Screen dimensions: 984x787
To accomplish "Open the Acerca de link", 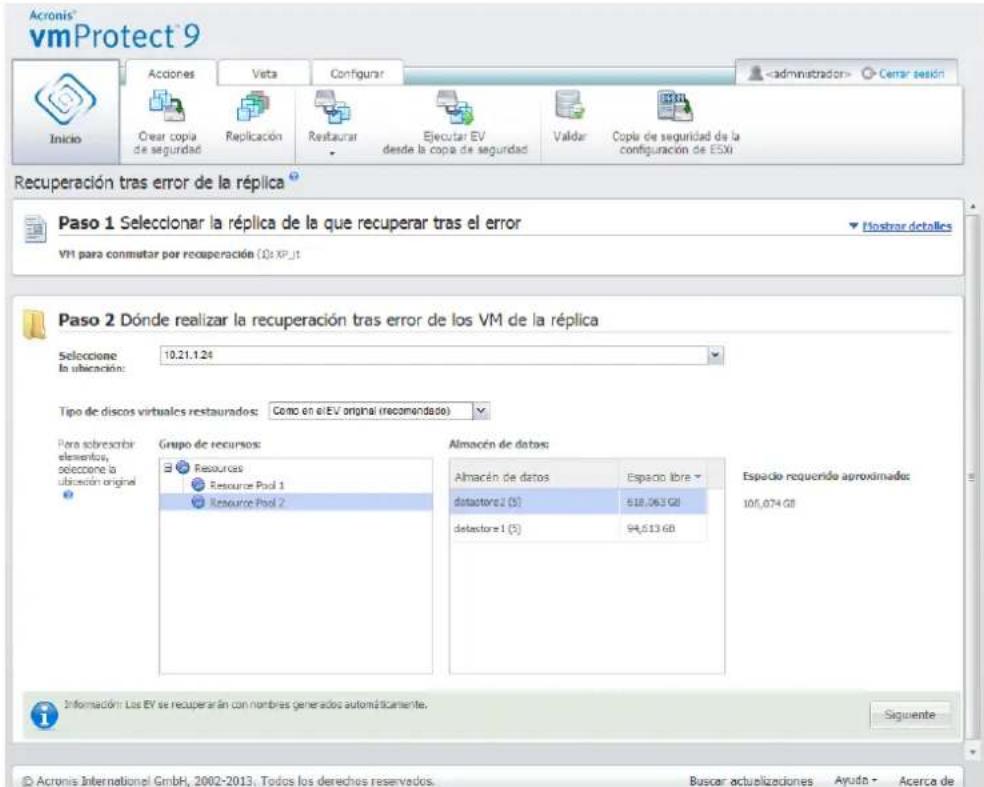I will pos(926,781).
